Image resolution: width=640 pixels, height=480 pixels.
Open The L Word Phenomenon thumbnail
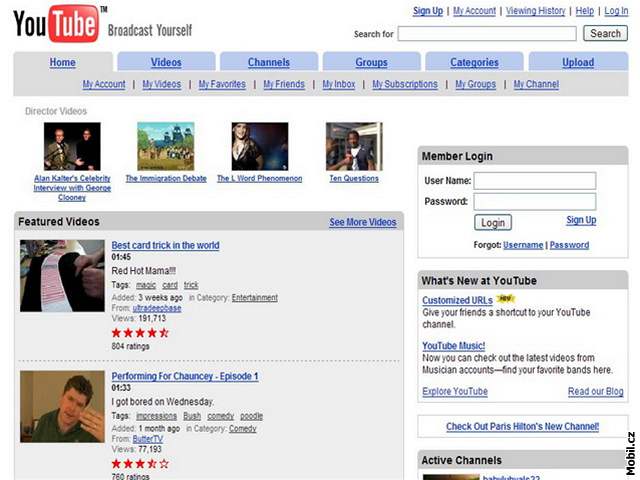pos(260,147)
